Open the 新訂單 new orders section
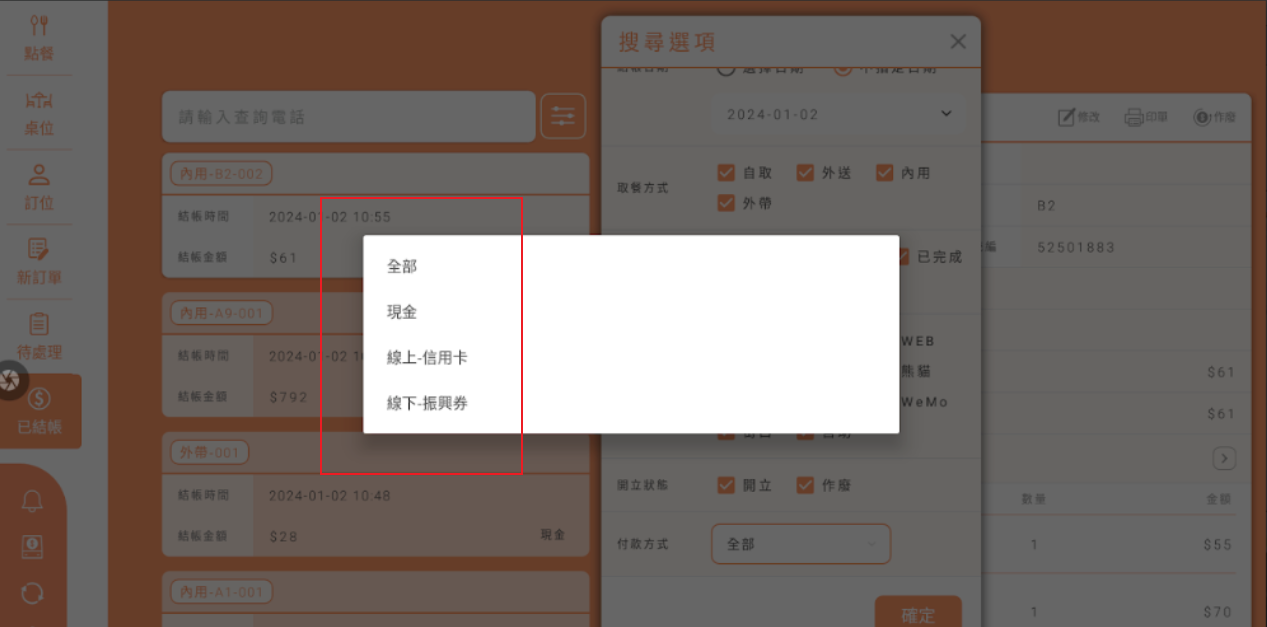 tap(39, 261)
